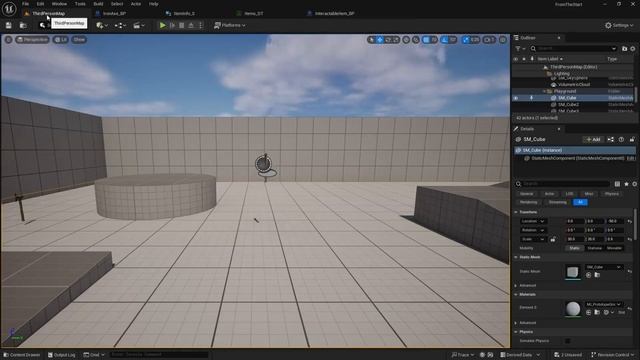Click in the Outliner search field
The height and width of the screenshot is (360, 640).
click(x=574, y=49)
